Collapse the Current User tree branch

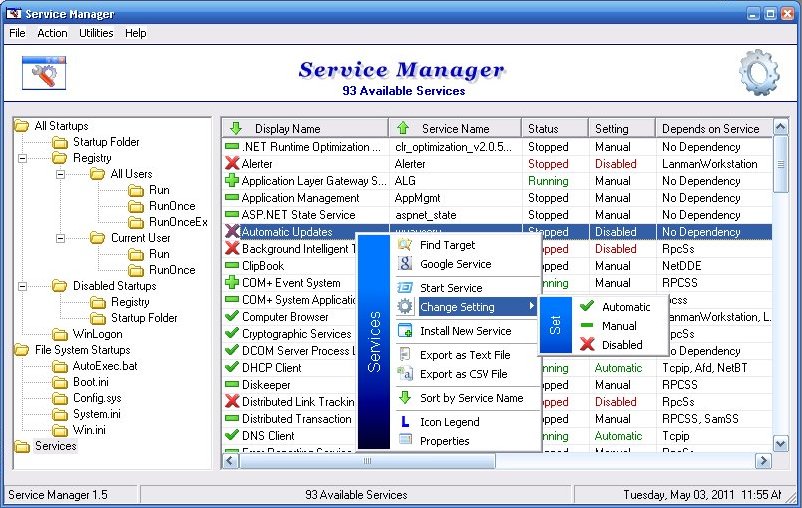click(61, 238)
